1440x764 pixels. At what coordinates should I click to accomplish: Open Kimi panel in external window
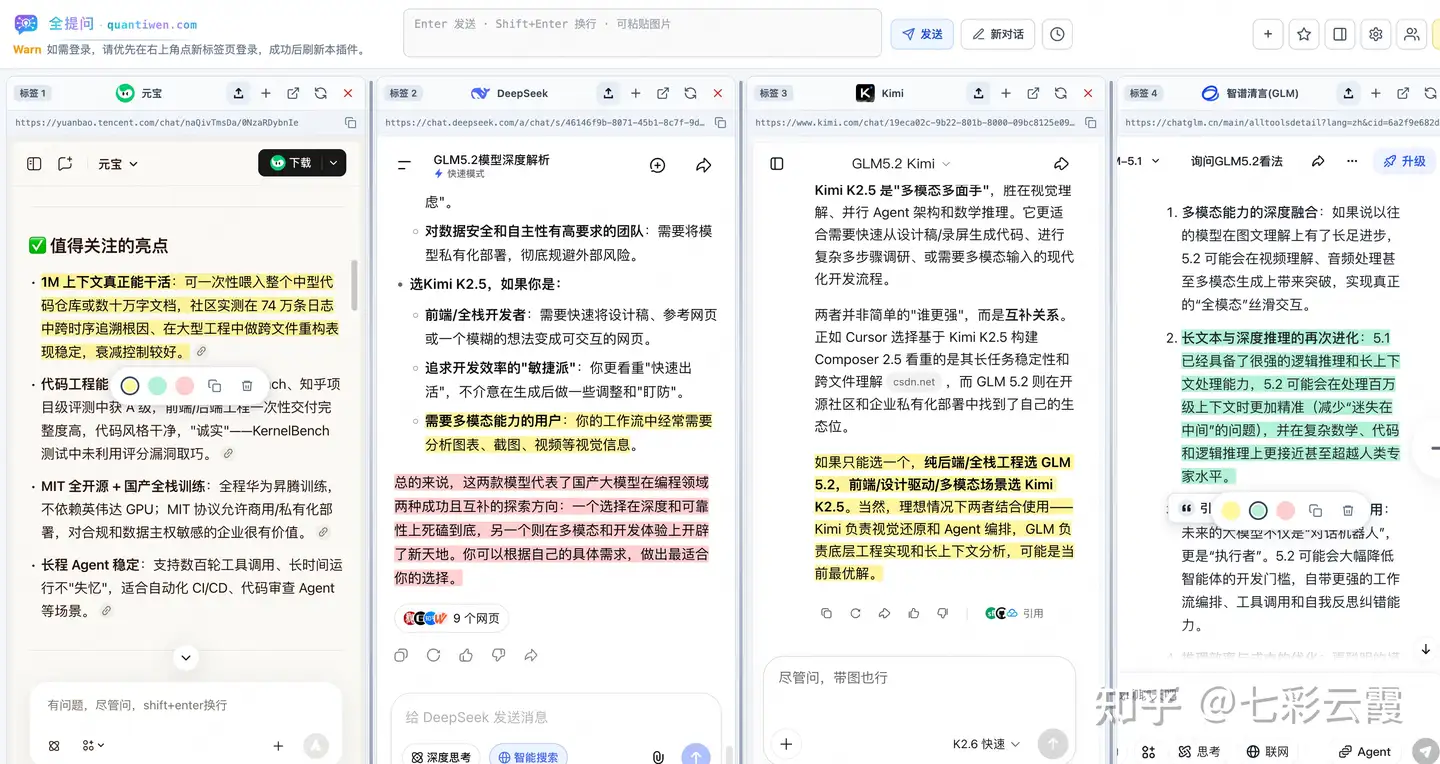pyautogui.click(x=1033, y=93)
